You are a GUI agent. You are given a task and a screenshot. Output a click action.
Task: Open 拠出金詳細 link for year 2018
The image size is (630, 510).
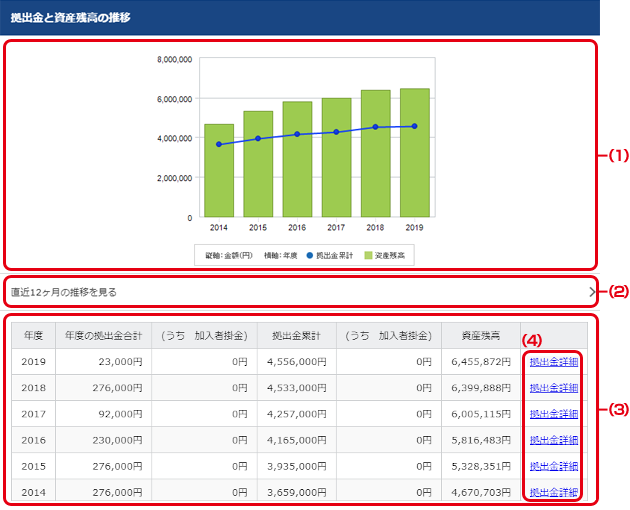(x=553, y=388)
